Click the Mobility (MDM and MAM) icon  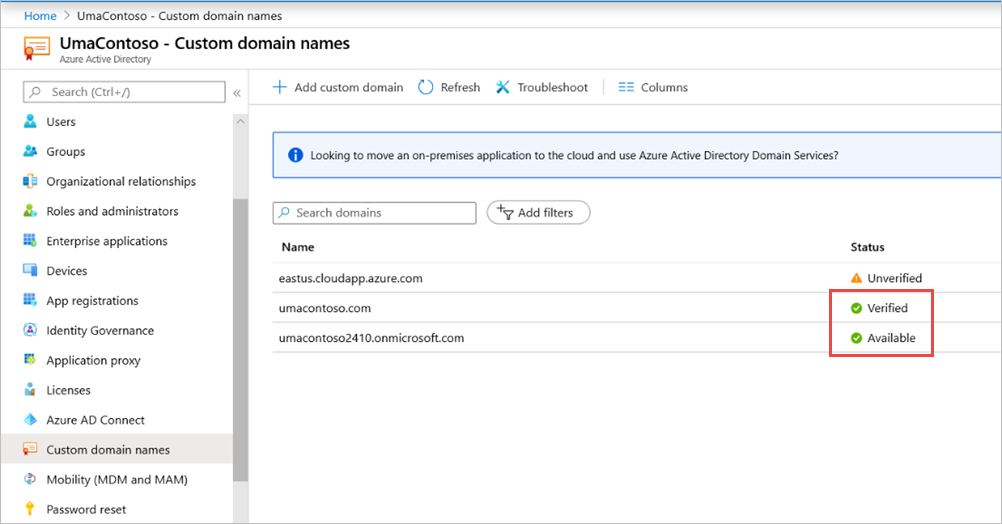pos(30,479)
